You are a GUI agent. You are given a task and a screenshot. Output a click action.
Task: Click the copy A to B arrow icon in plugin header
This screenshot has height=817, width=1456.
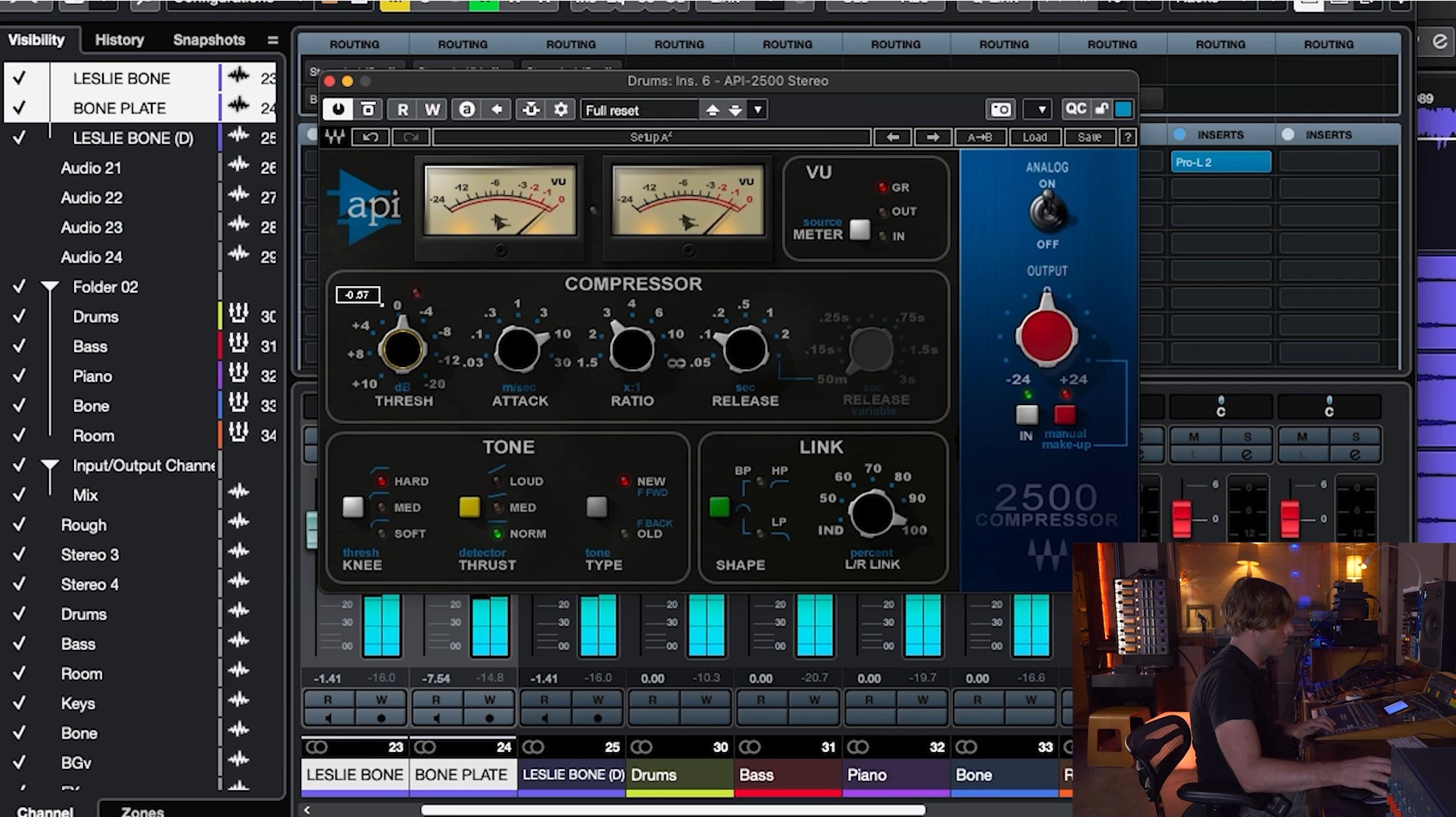click(x=497, y=110)
